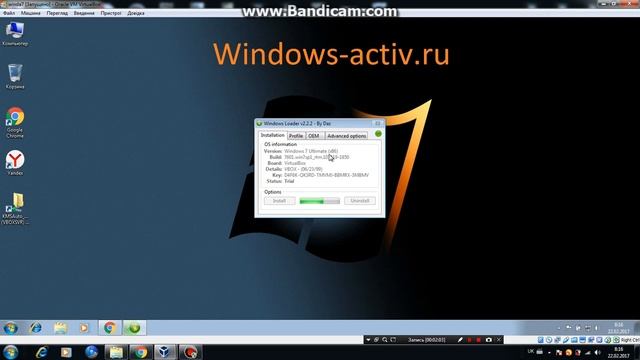Image resolution: width=640 pixels, height=360 pixels.
Task: Select the Bandicam pencil drawing tool
Action: pyautogui.click(x=460, y=340)
